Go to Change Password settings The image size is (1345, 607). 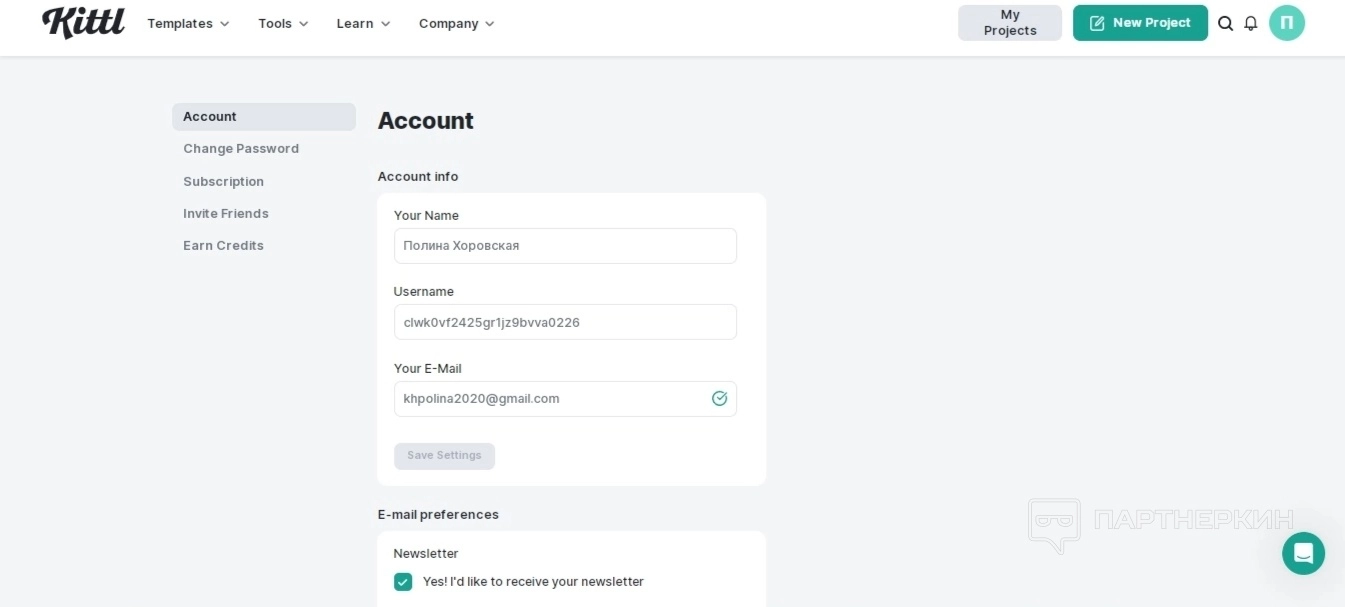(241, 149)
